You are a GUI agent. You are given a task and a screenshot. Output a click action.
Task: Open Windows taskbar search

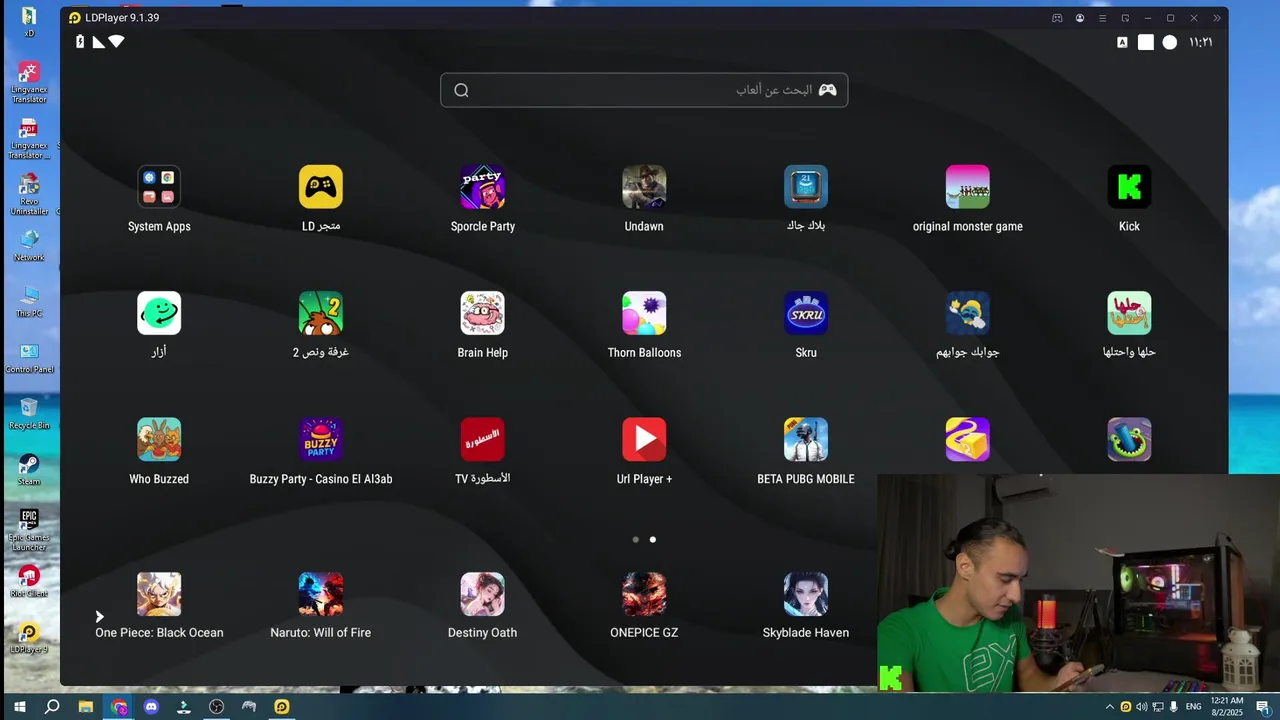pyautogui.click(x=52, y=707)
